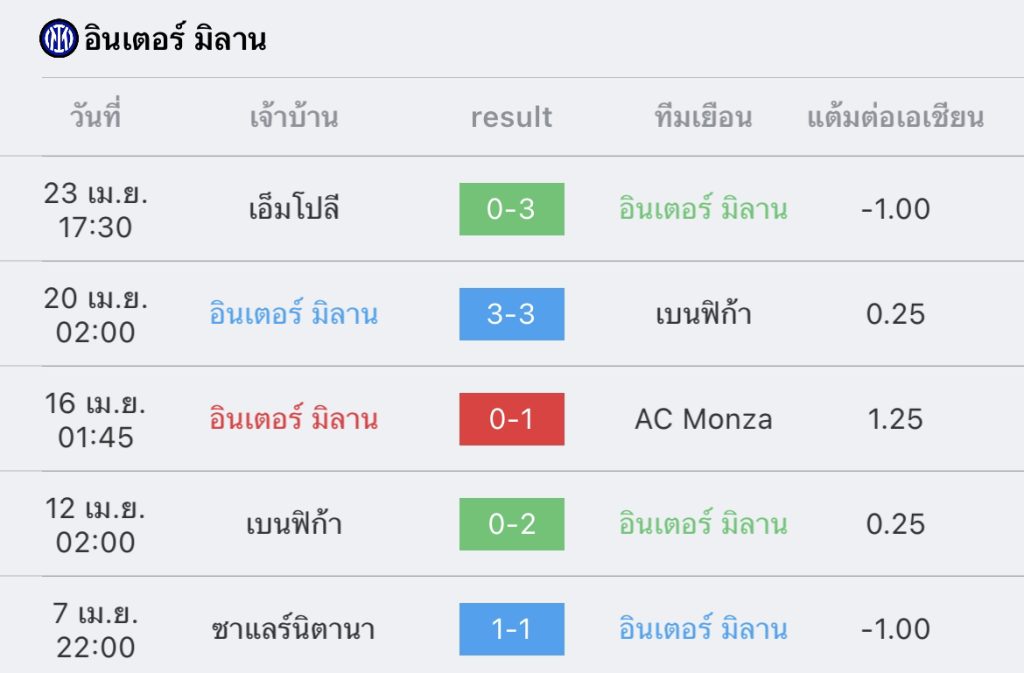Select the green 0-3 result badge

[511, 209]
